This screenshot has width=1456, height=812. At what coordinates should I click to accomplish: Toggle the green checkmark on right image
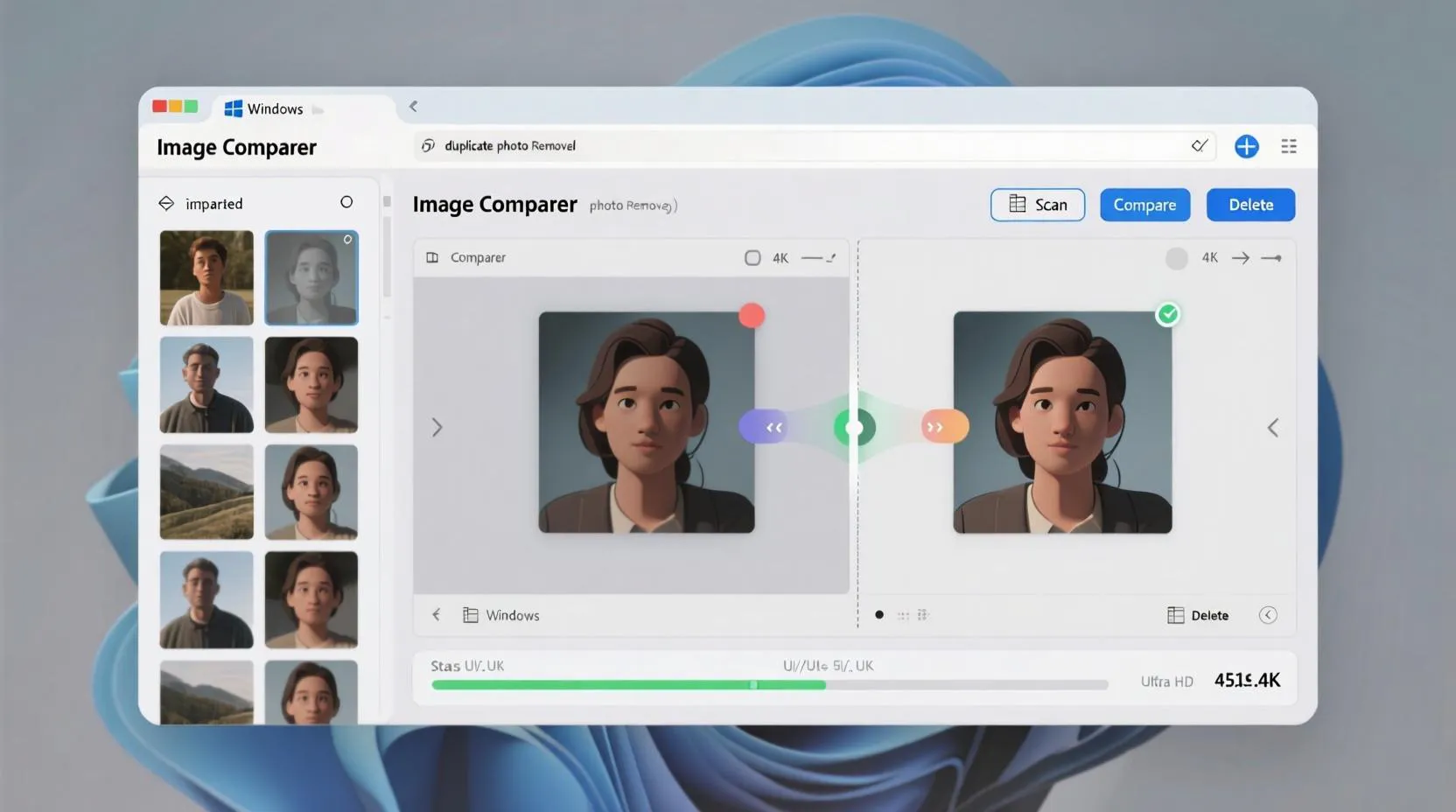tap(1167, 313)
